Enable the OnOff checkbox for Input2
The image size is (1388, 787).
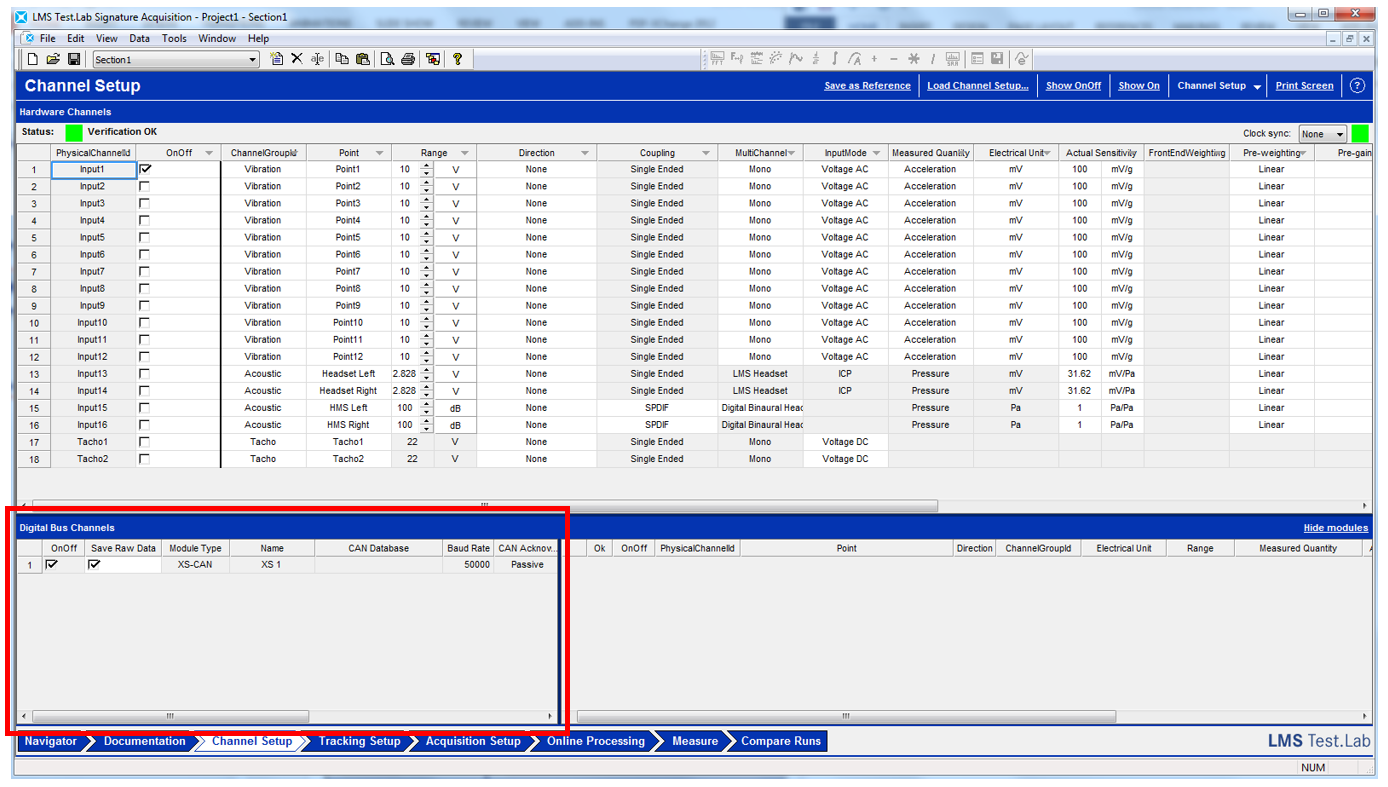tap(145, 186)
